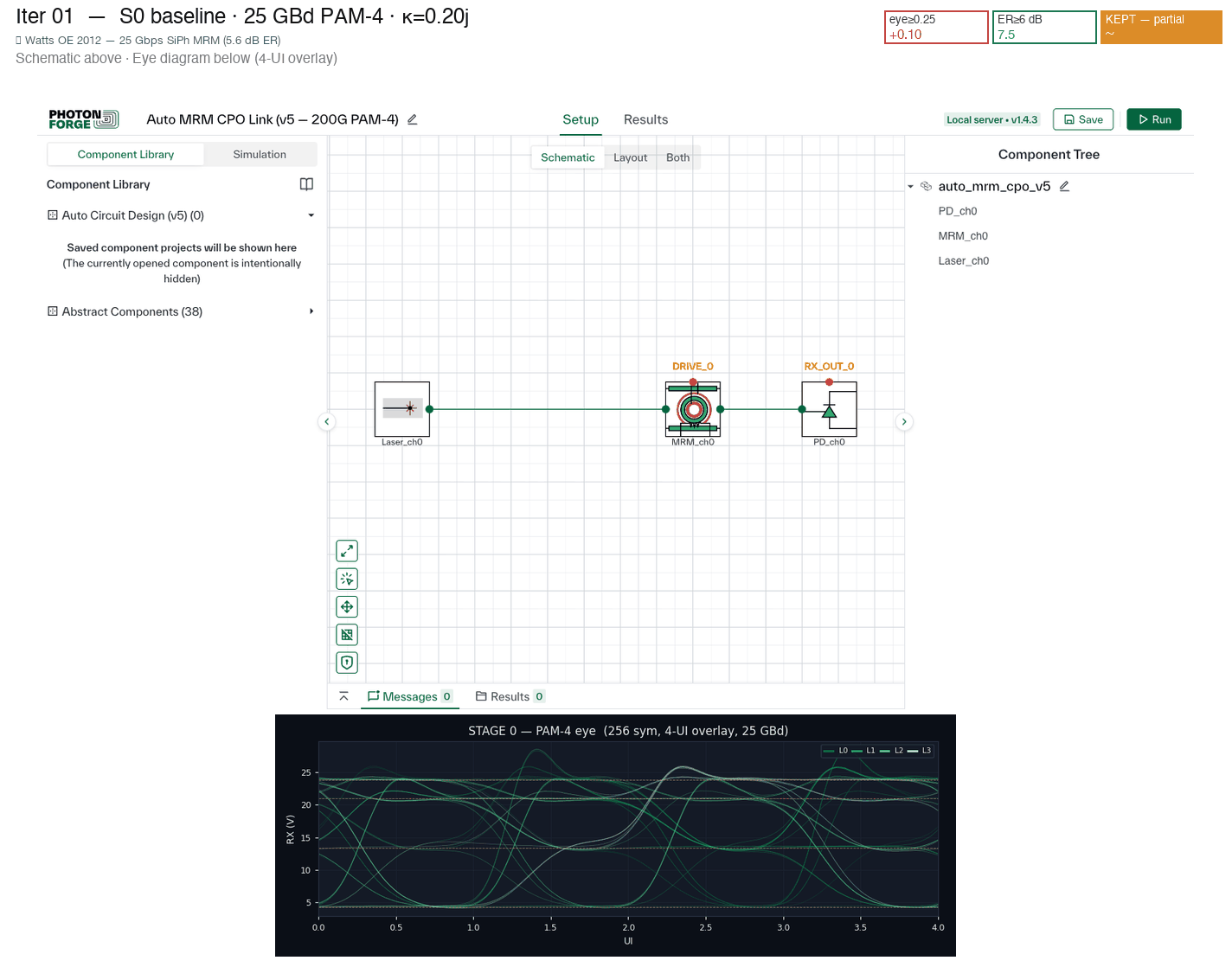This screenshot has width=1232, height=967.
Task: Click the Local server v1.4.3 status badge
Action: [x=991, y=119]
